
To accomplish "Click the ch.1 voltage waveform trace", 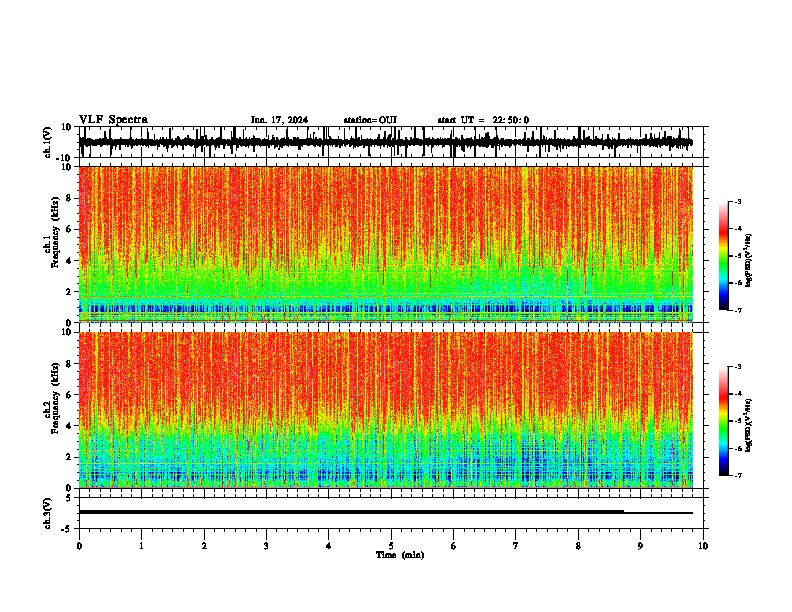I will click(385, 142).
